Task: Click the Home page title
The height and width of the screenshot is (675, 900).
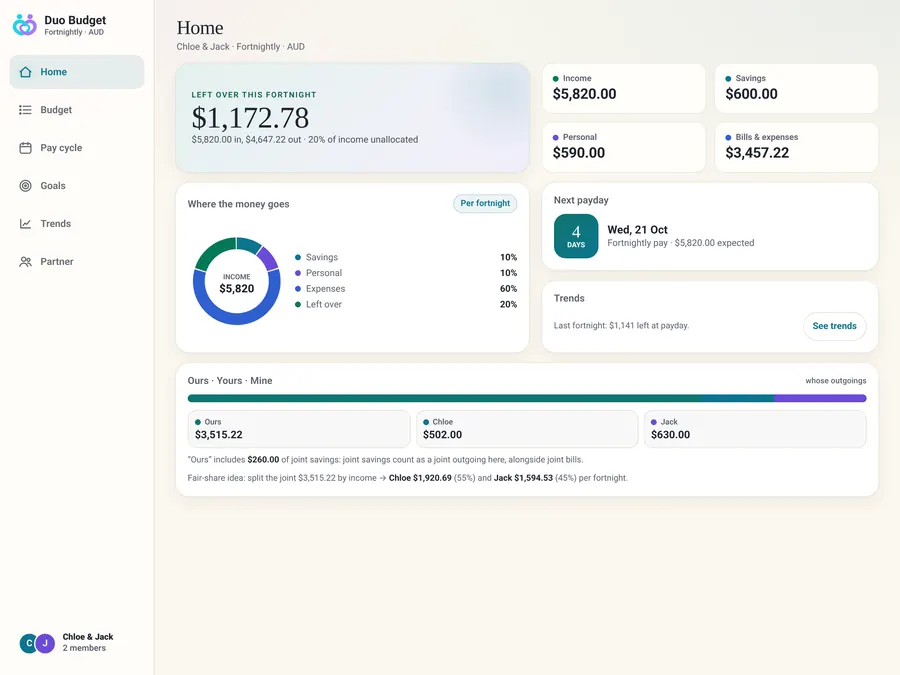Action: [200, 28]
